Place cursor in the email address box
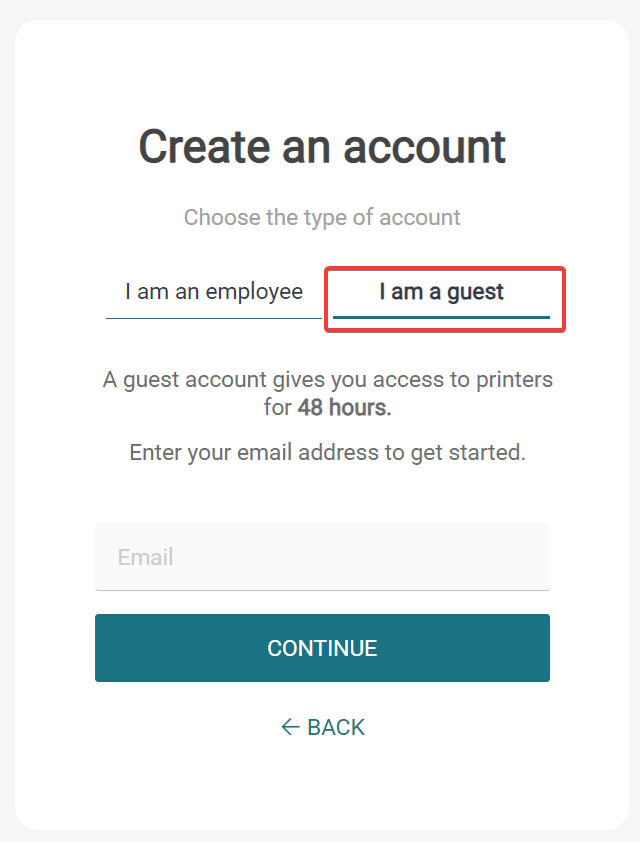The image size is (640, 842). click(322, 557)
